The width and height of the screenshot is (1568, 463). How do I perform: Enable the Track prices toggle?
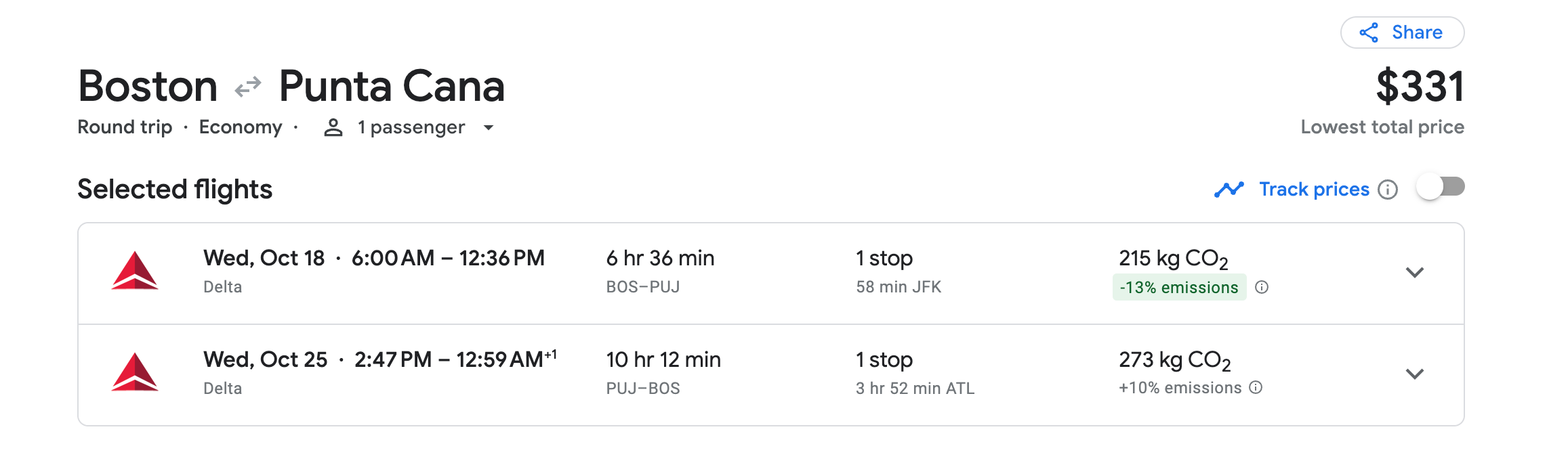[1441, 188]
